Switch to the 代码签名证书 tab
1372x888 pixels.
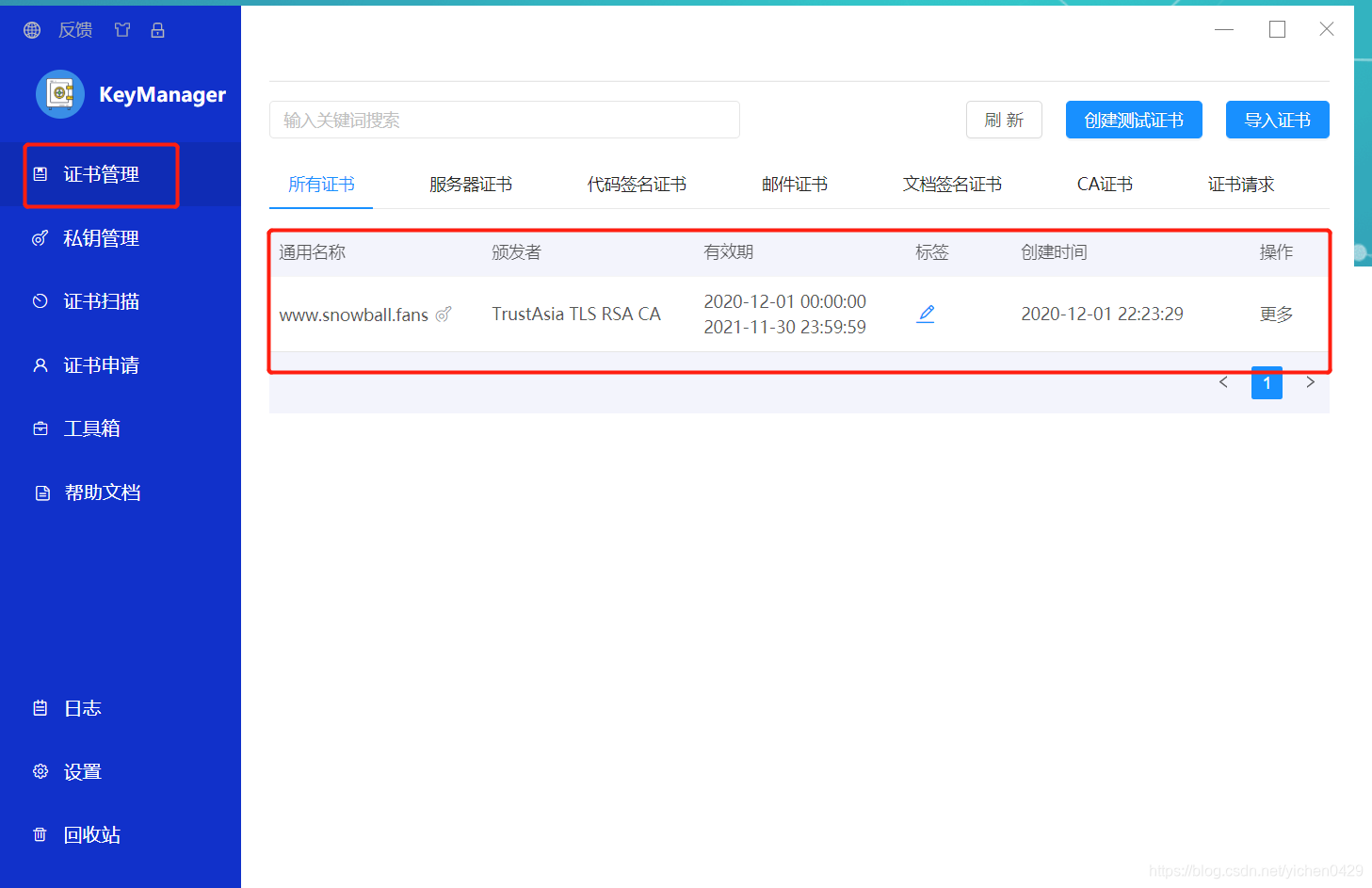coord(637,185)
